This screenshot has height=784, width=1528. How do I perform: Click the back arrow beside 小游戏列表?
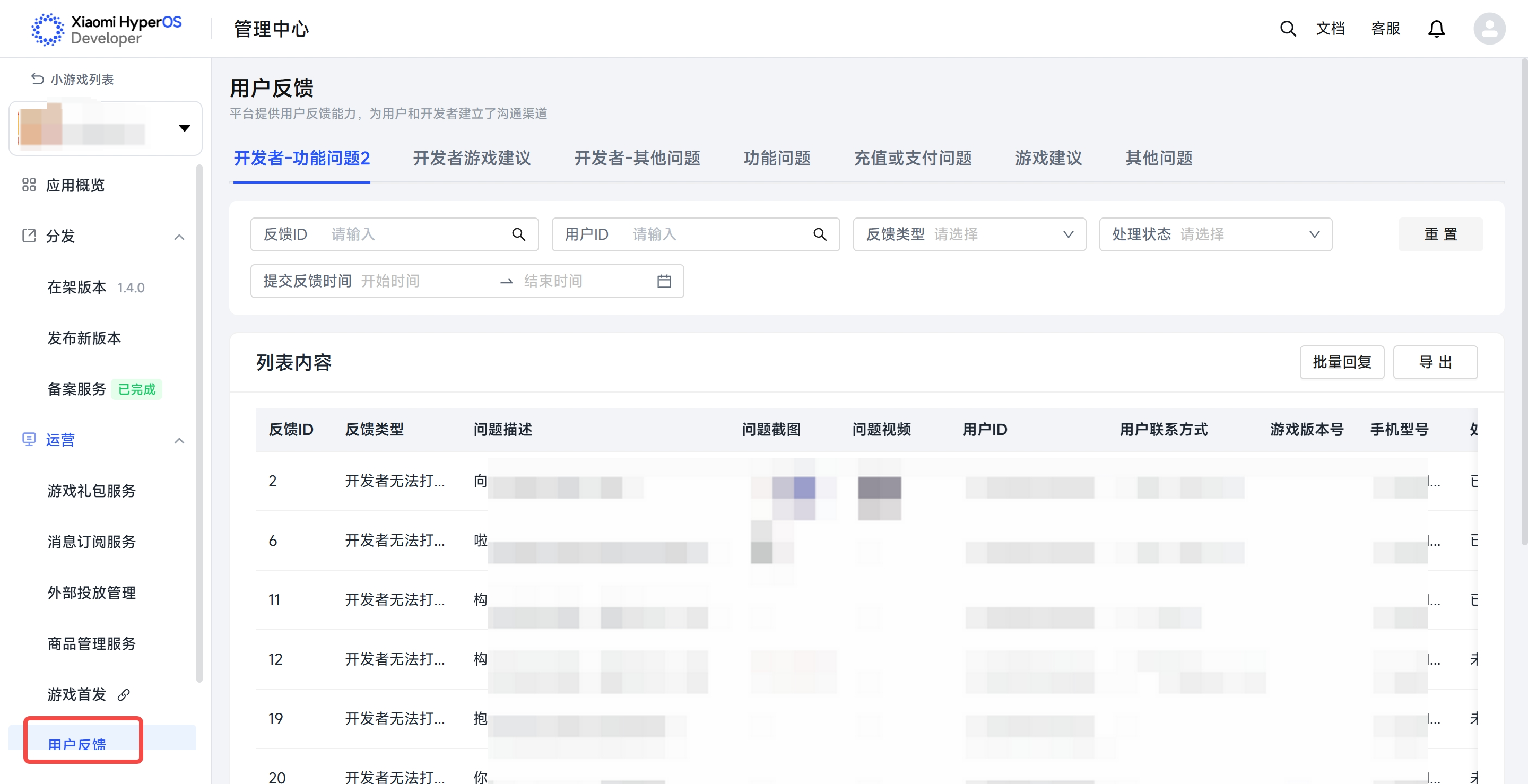point(37,79)
